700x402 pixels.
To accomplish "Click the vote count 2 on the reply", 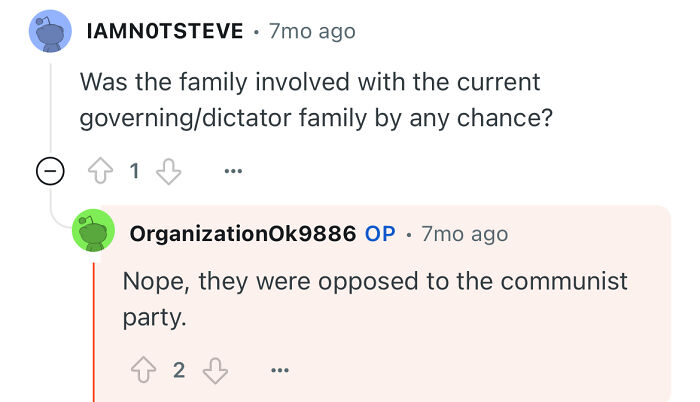I will pos(179,370).
